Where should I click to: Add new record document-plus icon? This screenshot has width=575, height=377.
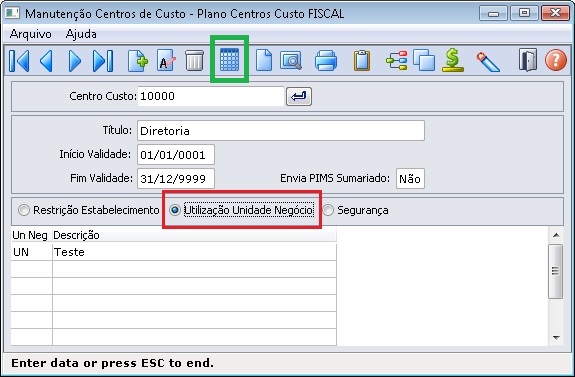pos(138,61)
